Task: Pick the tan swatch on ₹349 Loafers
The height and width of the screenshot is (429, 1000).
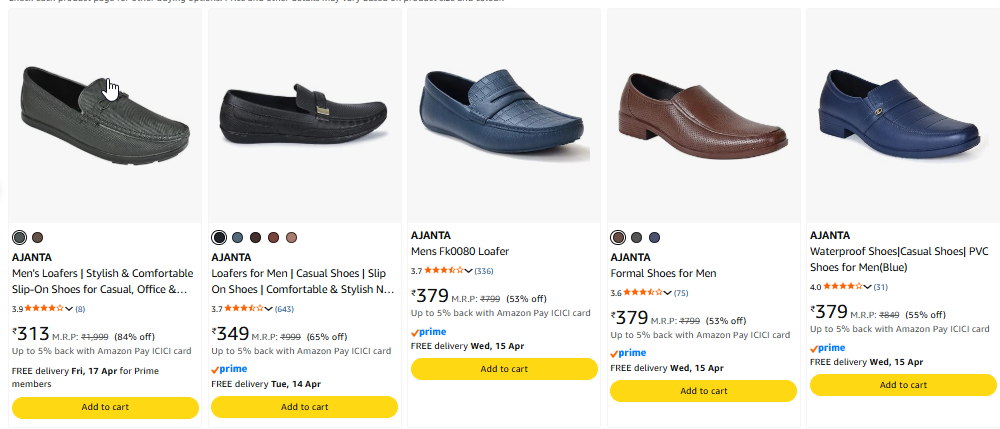Action: pos(291,237)
